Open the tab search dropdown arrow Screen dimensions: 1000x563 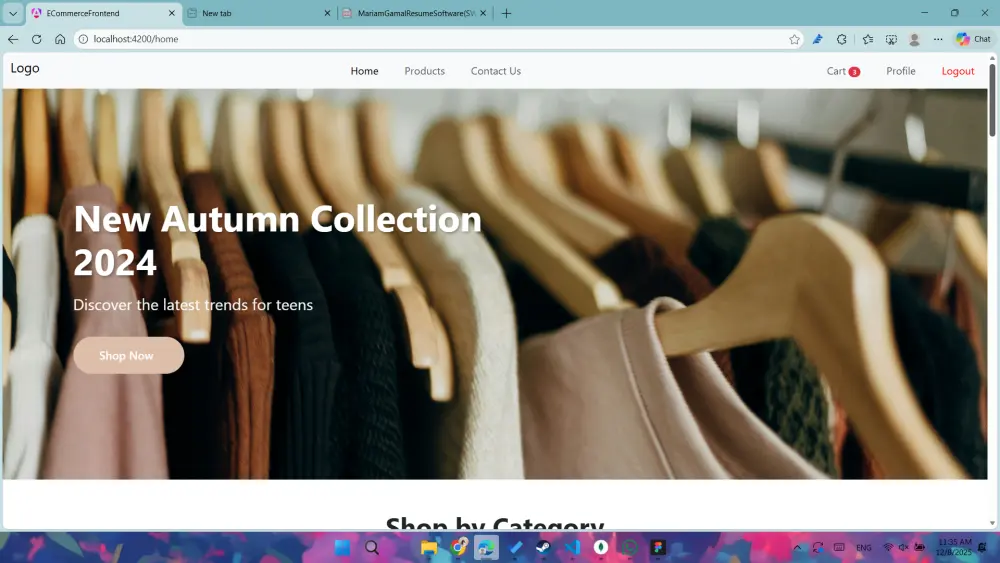coord(13,13)
